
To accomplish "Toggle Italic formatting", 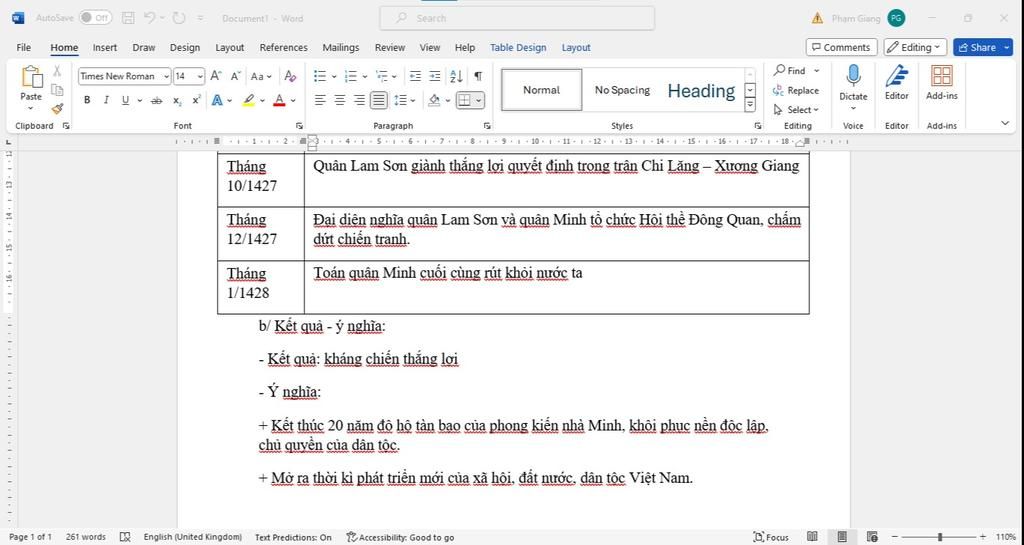I will coord(106,101).
